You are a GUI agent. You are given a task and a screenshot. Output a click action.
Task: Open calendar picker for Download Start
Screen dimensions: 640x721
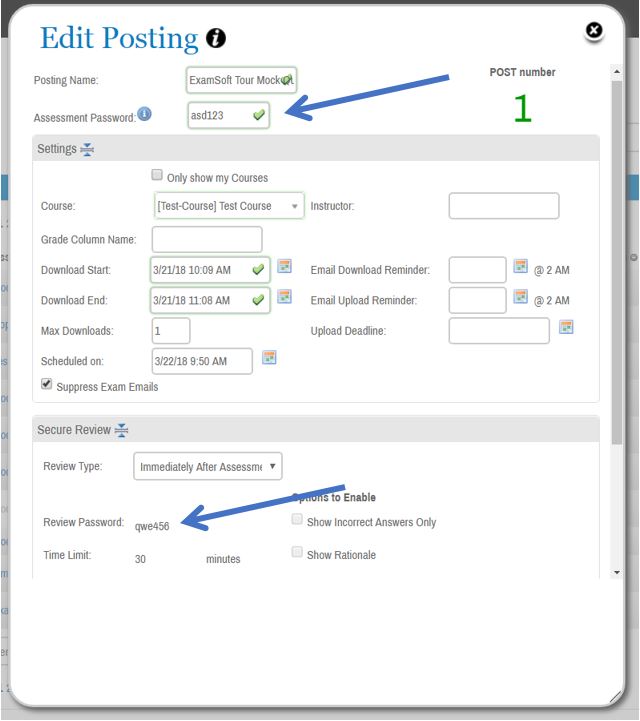point(284,267)
